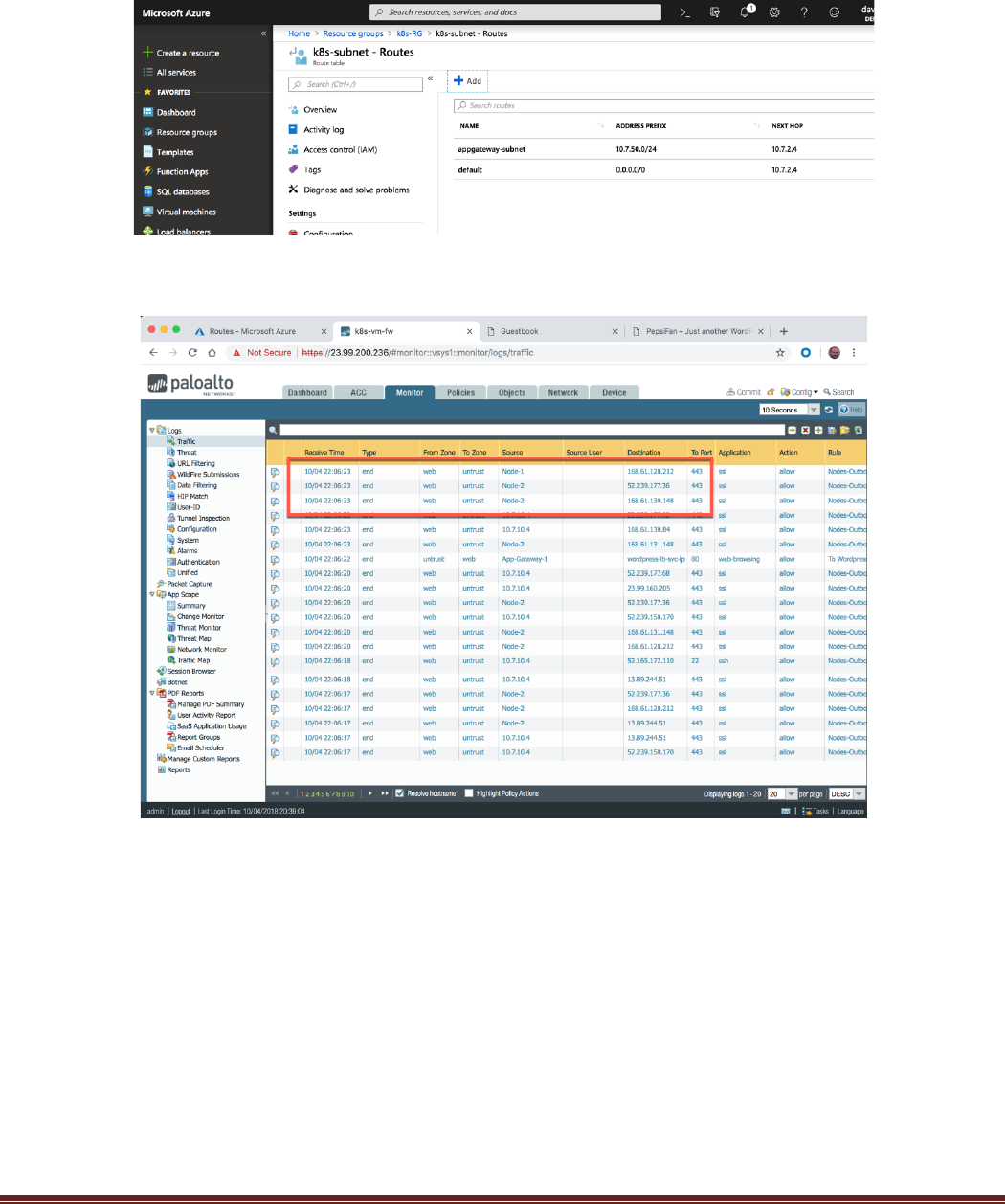
Task: Switch to the Objects tab
Action: tap(512, 392)
